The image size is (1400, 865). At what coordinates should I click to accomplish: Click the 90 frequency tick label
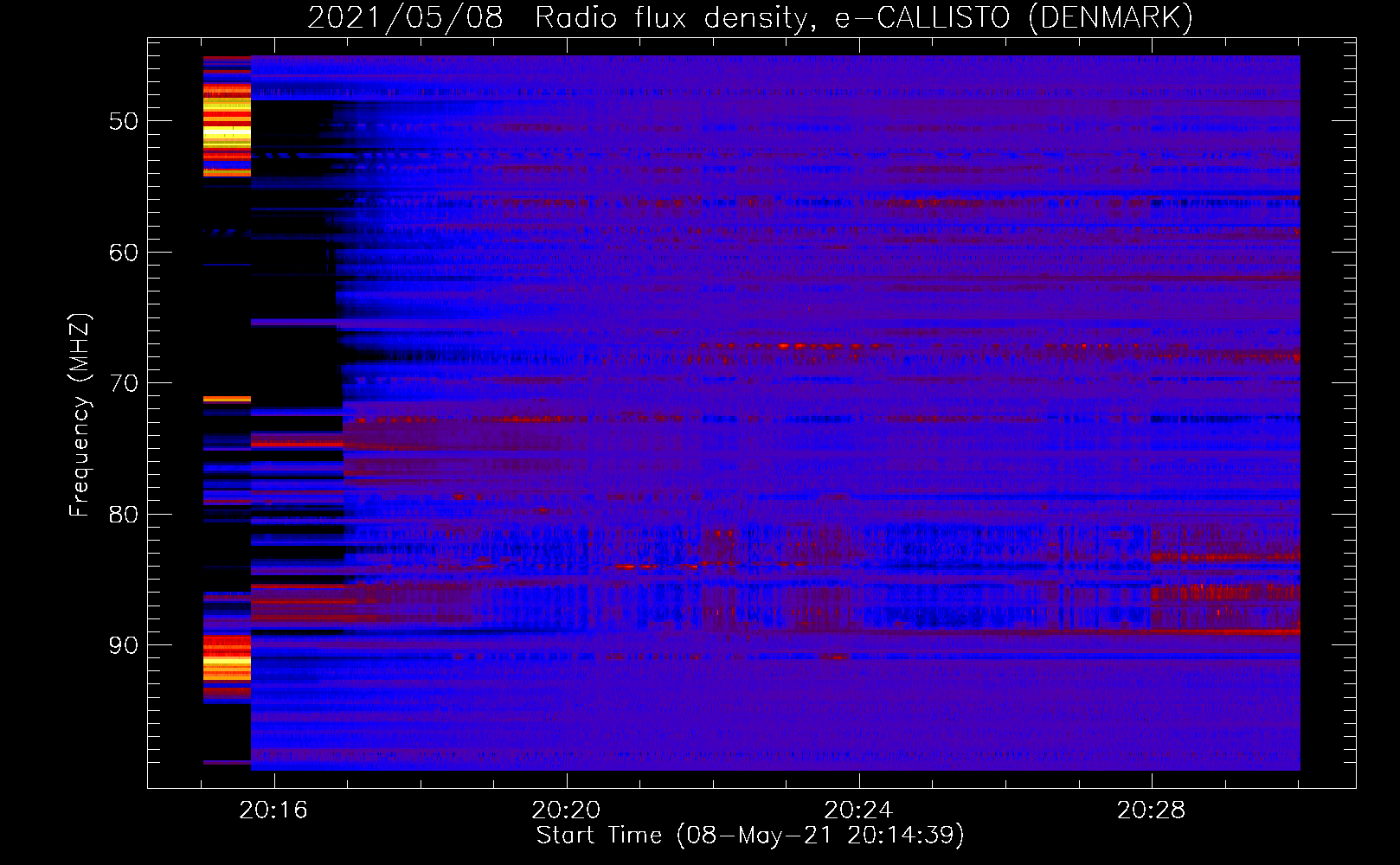[124, 645]
